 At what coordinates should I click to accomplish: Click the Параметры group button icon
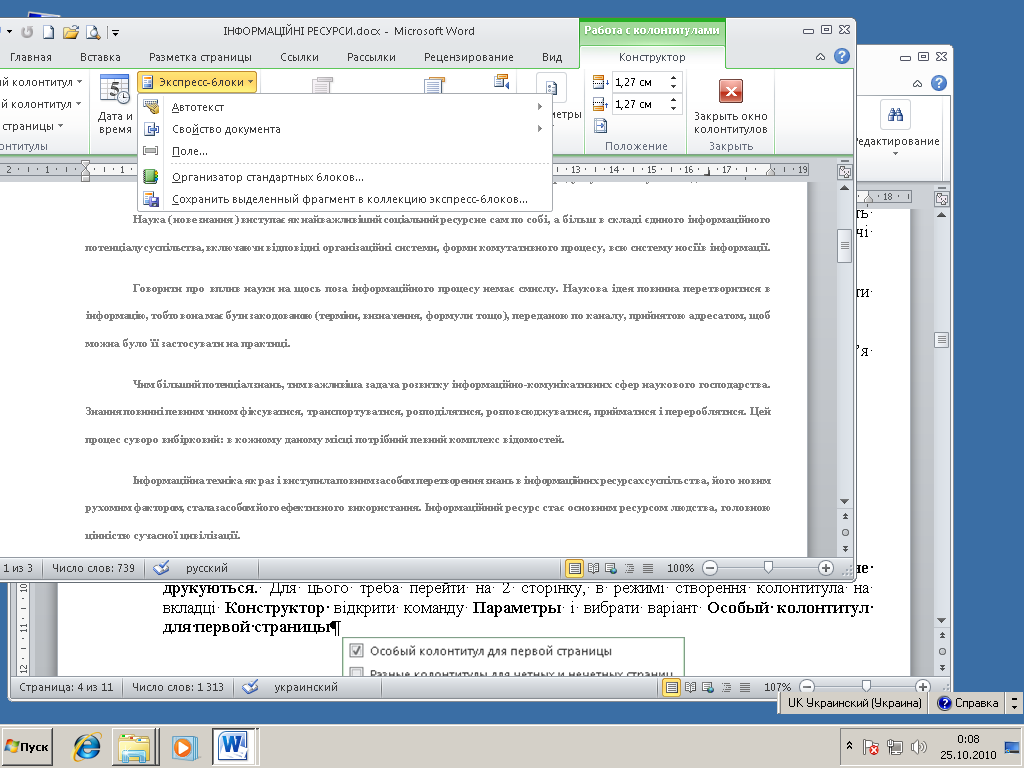point(551,88)
